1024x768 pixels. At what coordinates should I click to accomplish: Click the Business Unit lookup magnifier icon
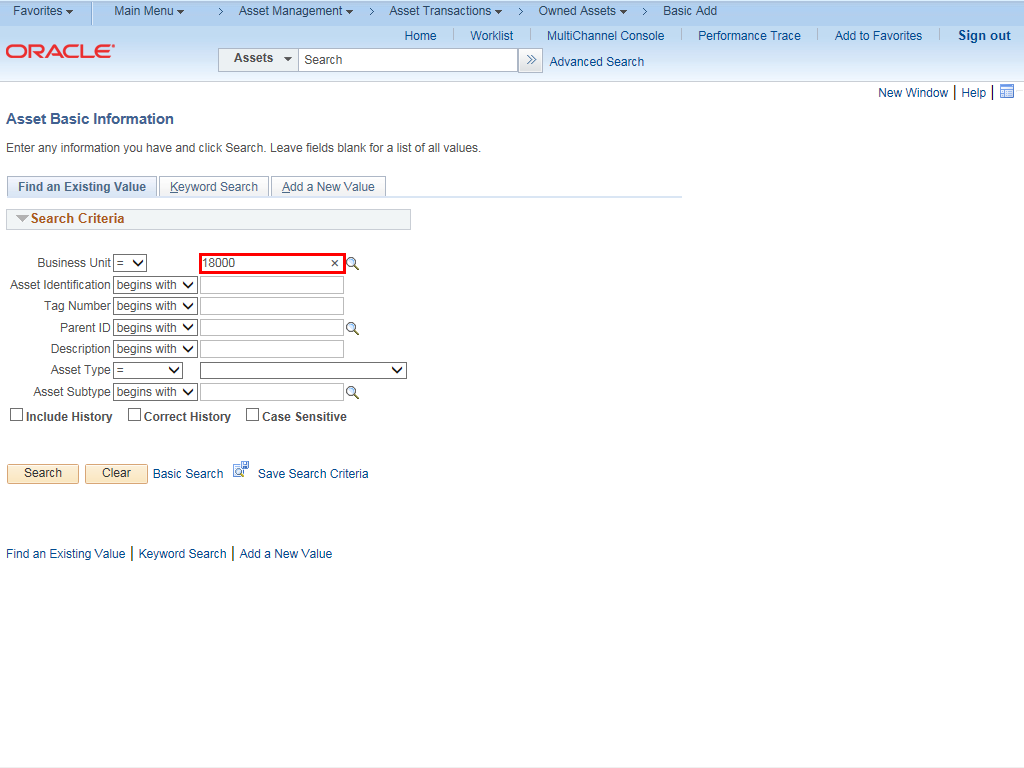point(353,264)
